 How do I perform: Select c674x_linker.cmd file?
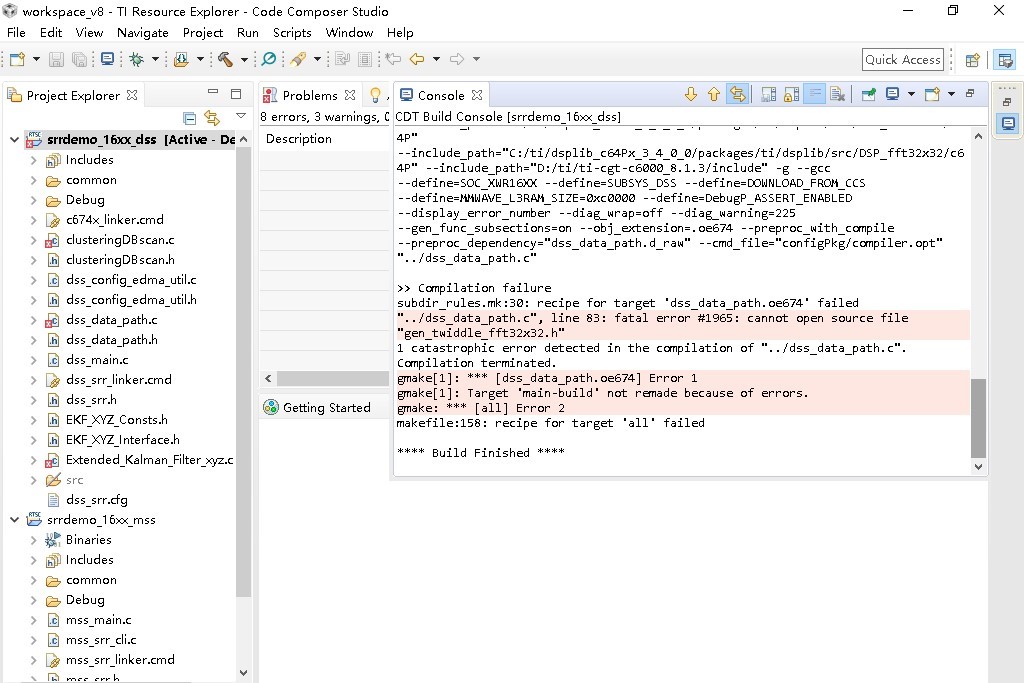(114, 220)
